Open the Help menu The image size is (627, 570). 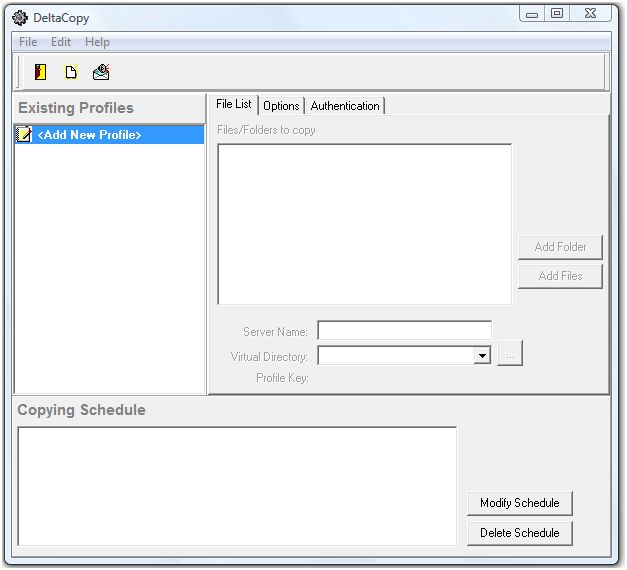point(97,42)
